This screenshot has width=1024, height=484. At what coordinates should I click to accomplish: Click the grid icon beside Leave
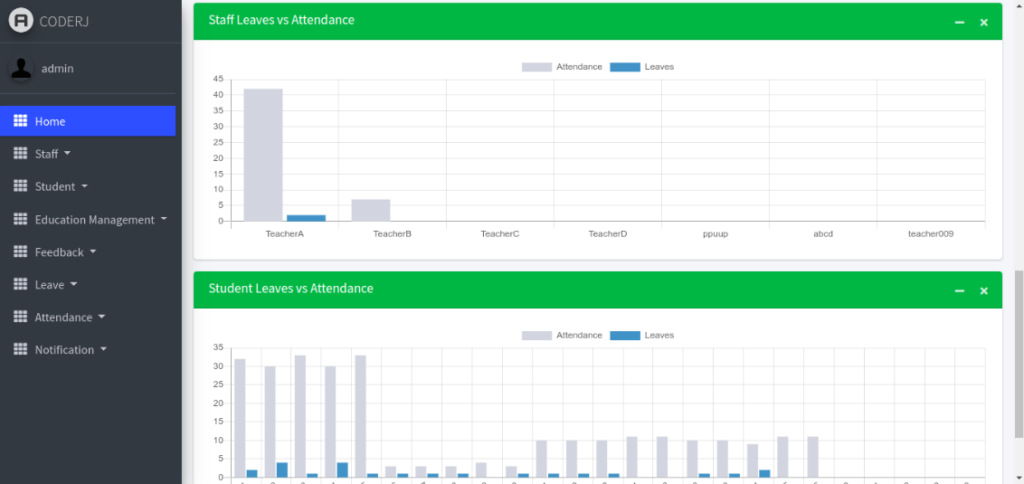click(20, 284)
